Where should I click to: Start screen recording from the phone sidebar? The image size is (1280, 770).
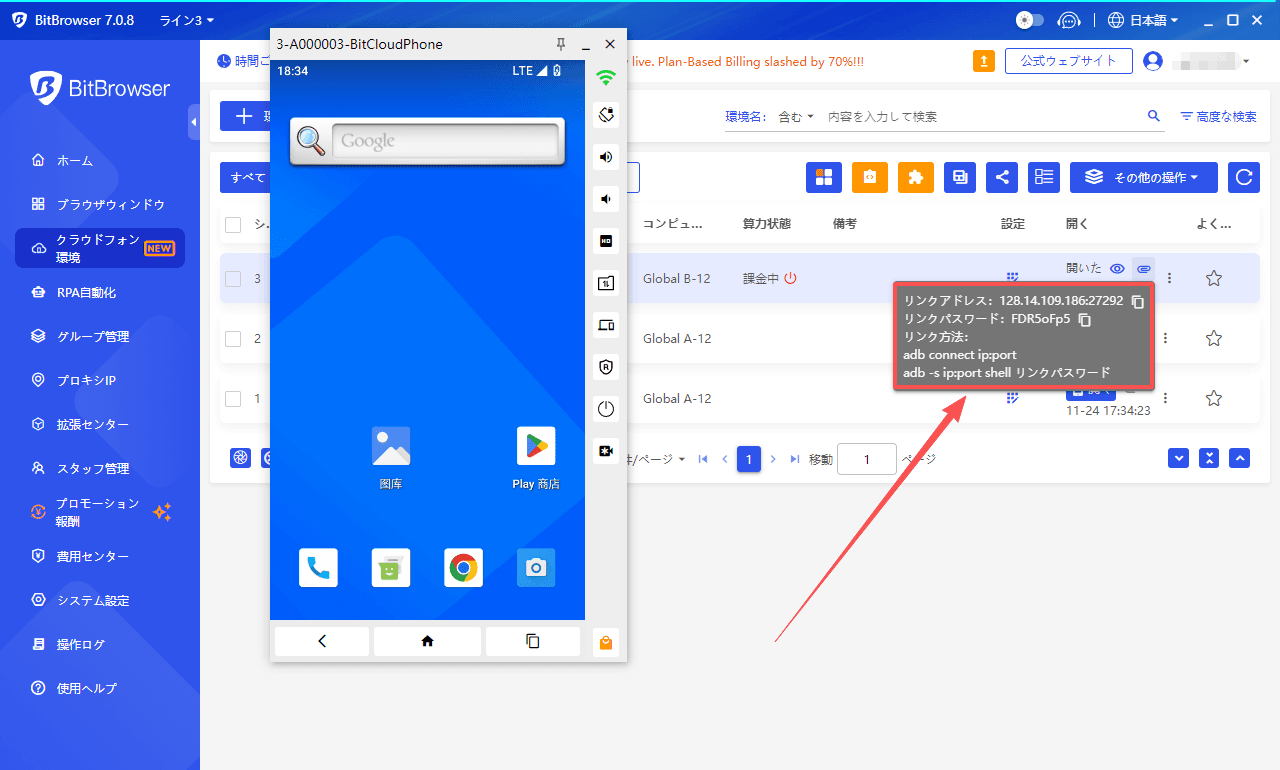click(x=606, y=451)
